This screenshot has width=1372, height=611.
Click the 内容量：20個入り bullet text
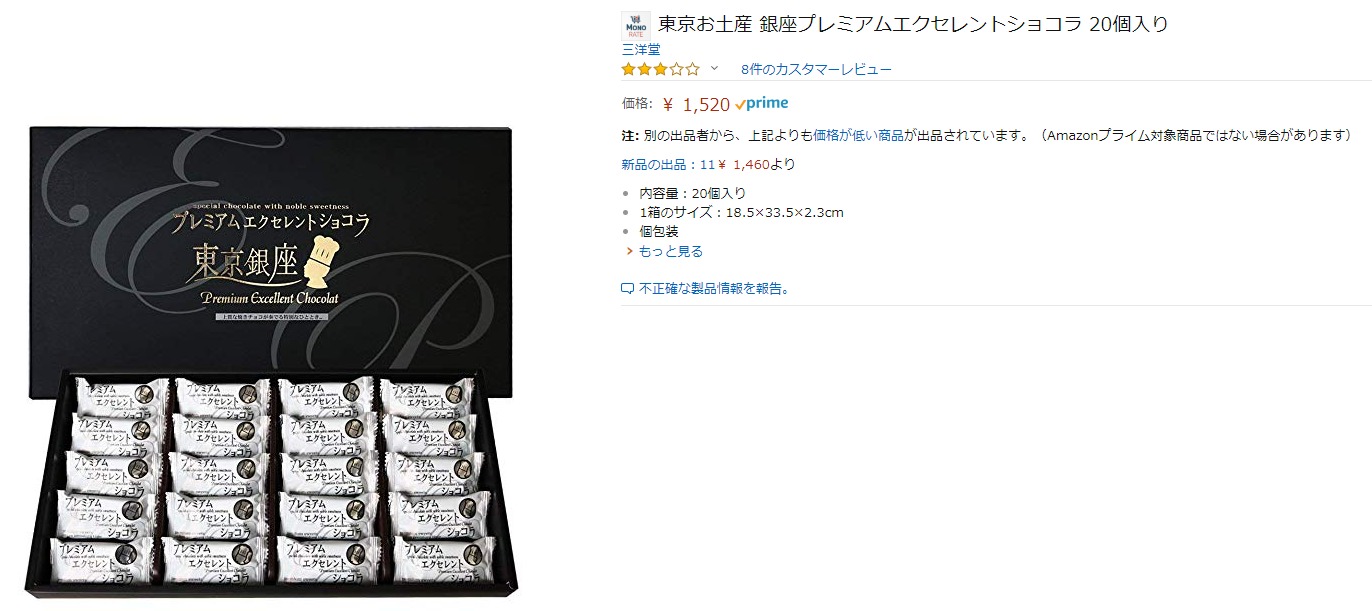click(692, 193)
